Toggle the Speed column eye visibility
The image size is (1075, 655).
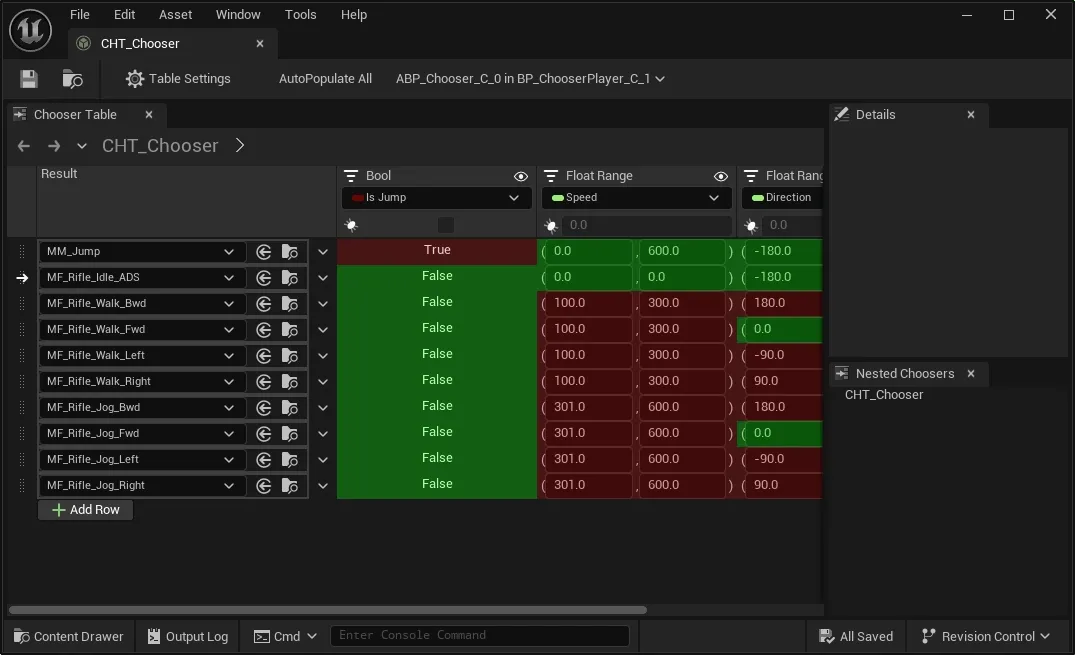click(721, 176)
